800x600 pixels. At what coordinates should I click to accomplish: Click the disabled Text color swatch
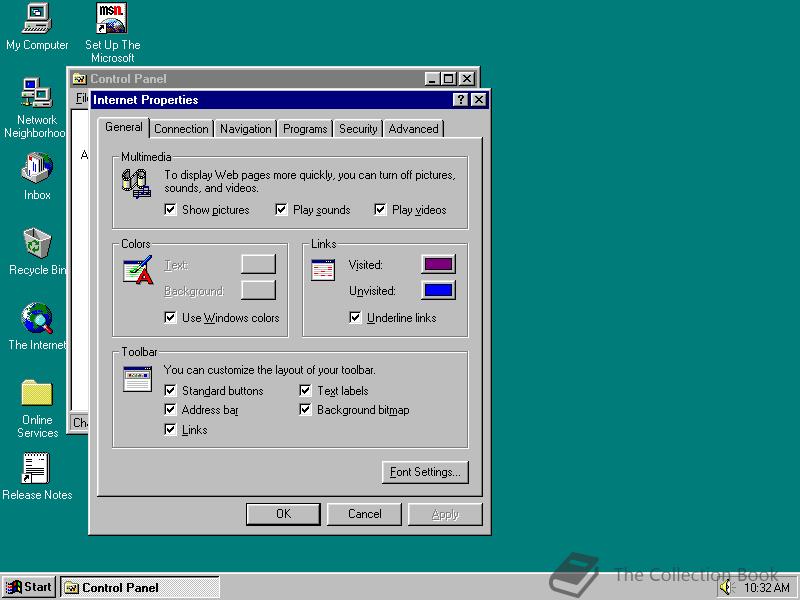[x=258, y=264]
